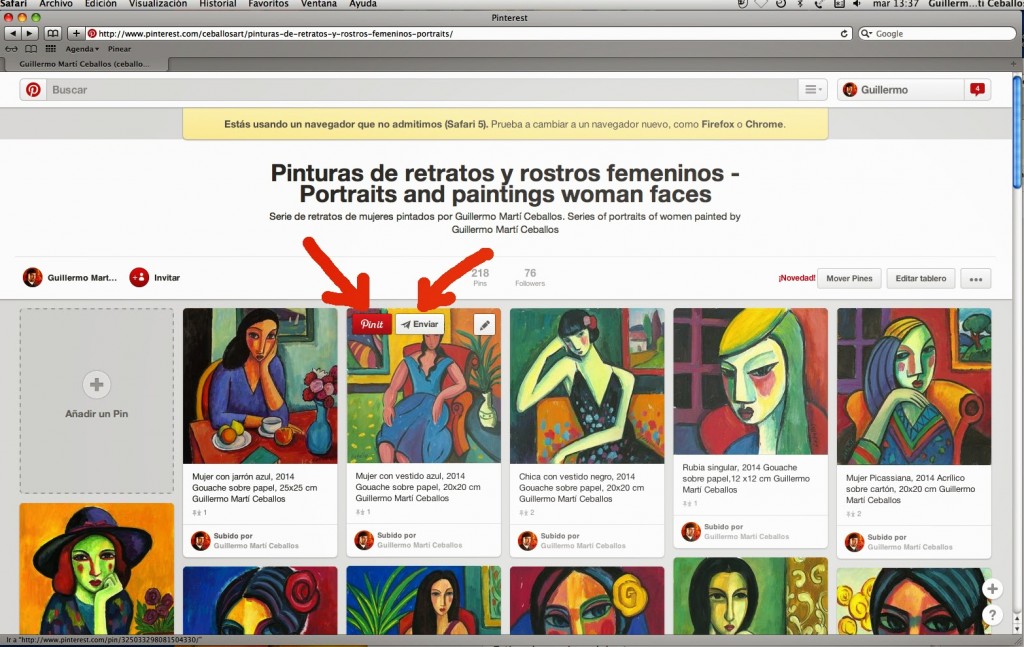1024x647 pixels.
Task: Open the Historial menu
Action: 218,4
